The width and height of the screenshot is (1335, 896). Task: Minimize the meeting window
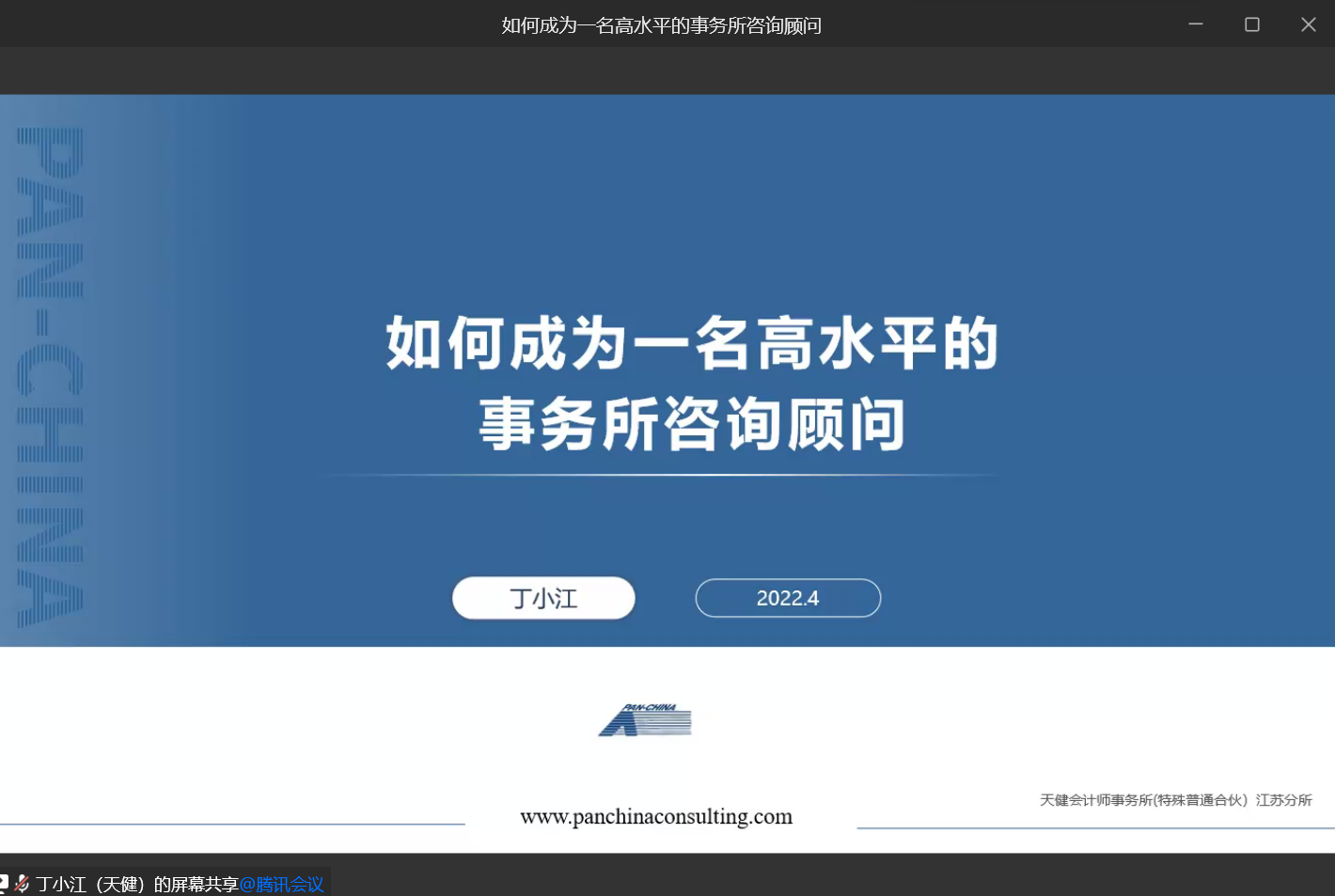pos(1196,24)
